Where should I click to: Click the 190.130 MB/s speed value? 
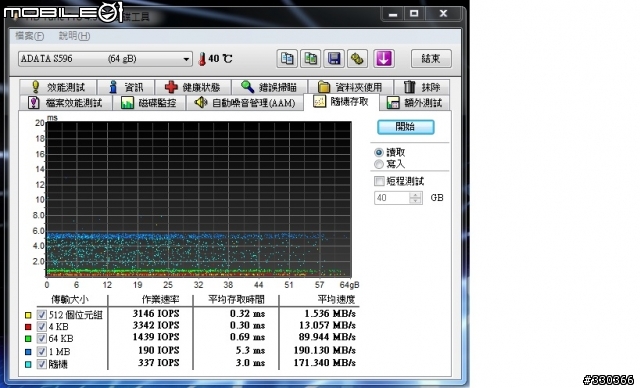coord(324,350)
